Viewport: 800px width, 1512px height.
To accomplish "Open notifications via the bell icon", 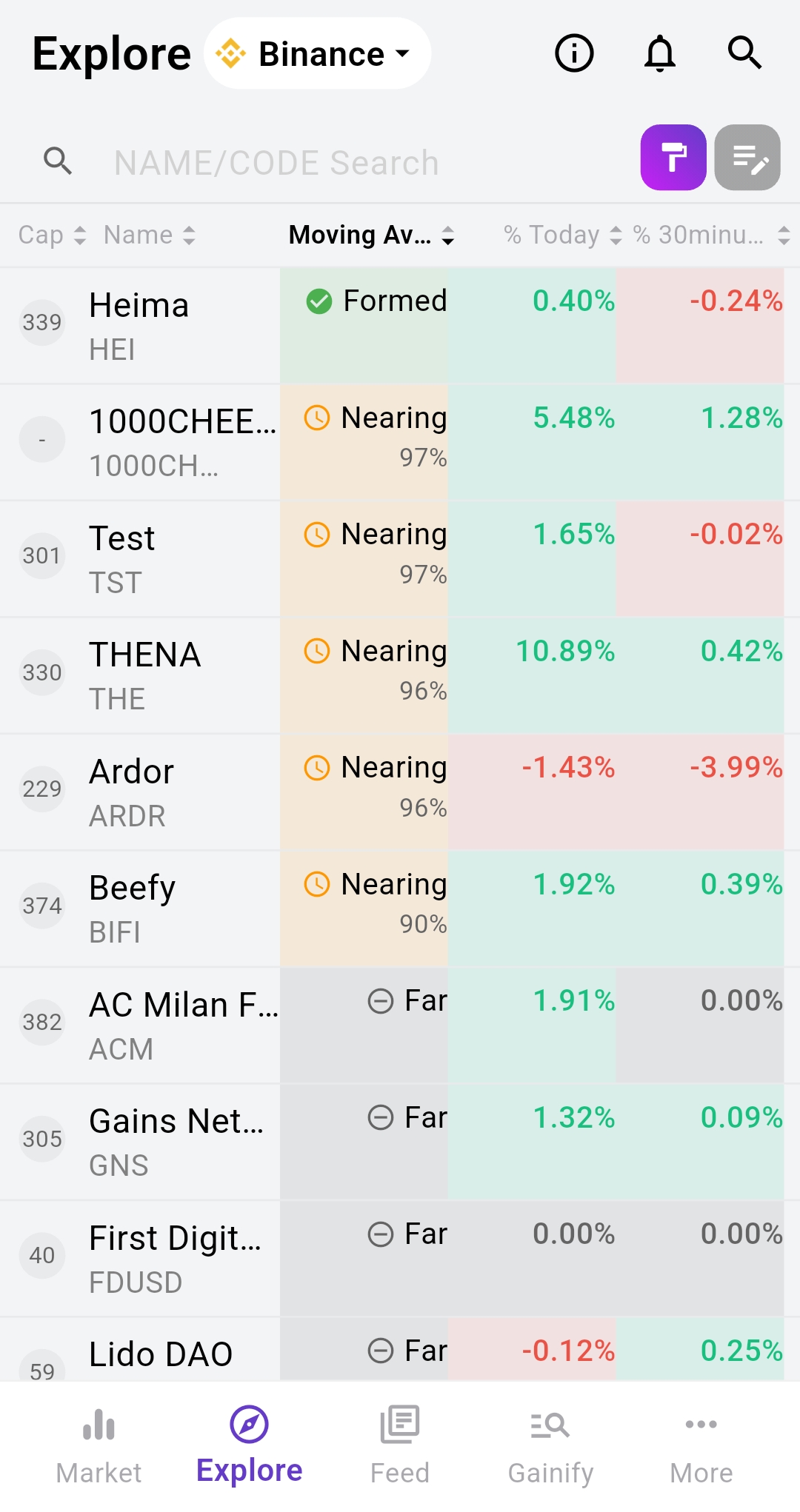I will [x=660, y=53].
